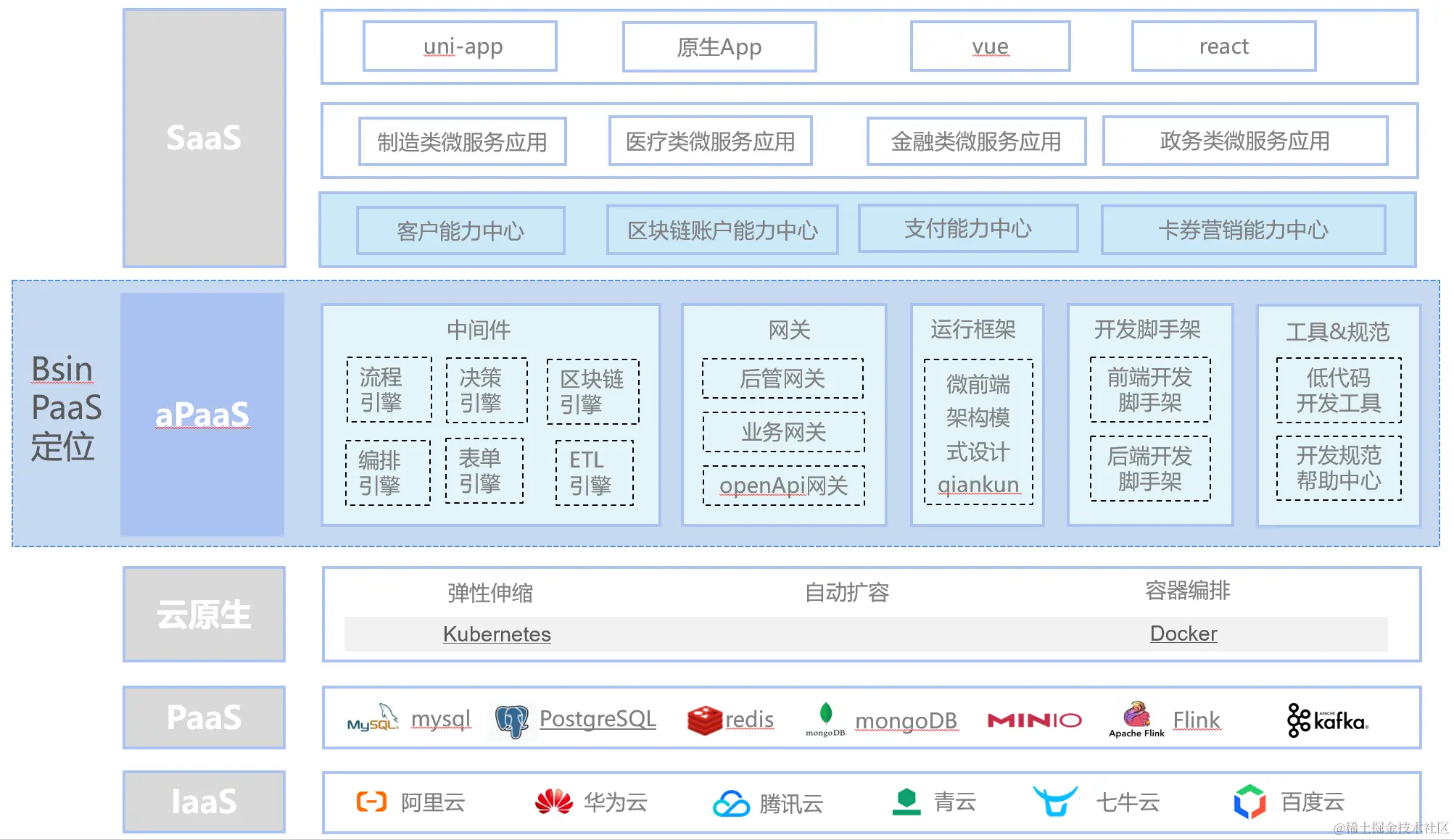Click the Baidu Cloud hexagon icon
Image resolution: width=1454 pixels, height=840 pixels.
tap(1249, 802)
